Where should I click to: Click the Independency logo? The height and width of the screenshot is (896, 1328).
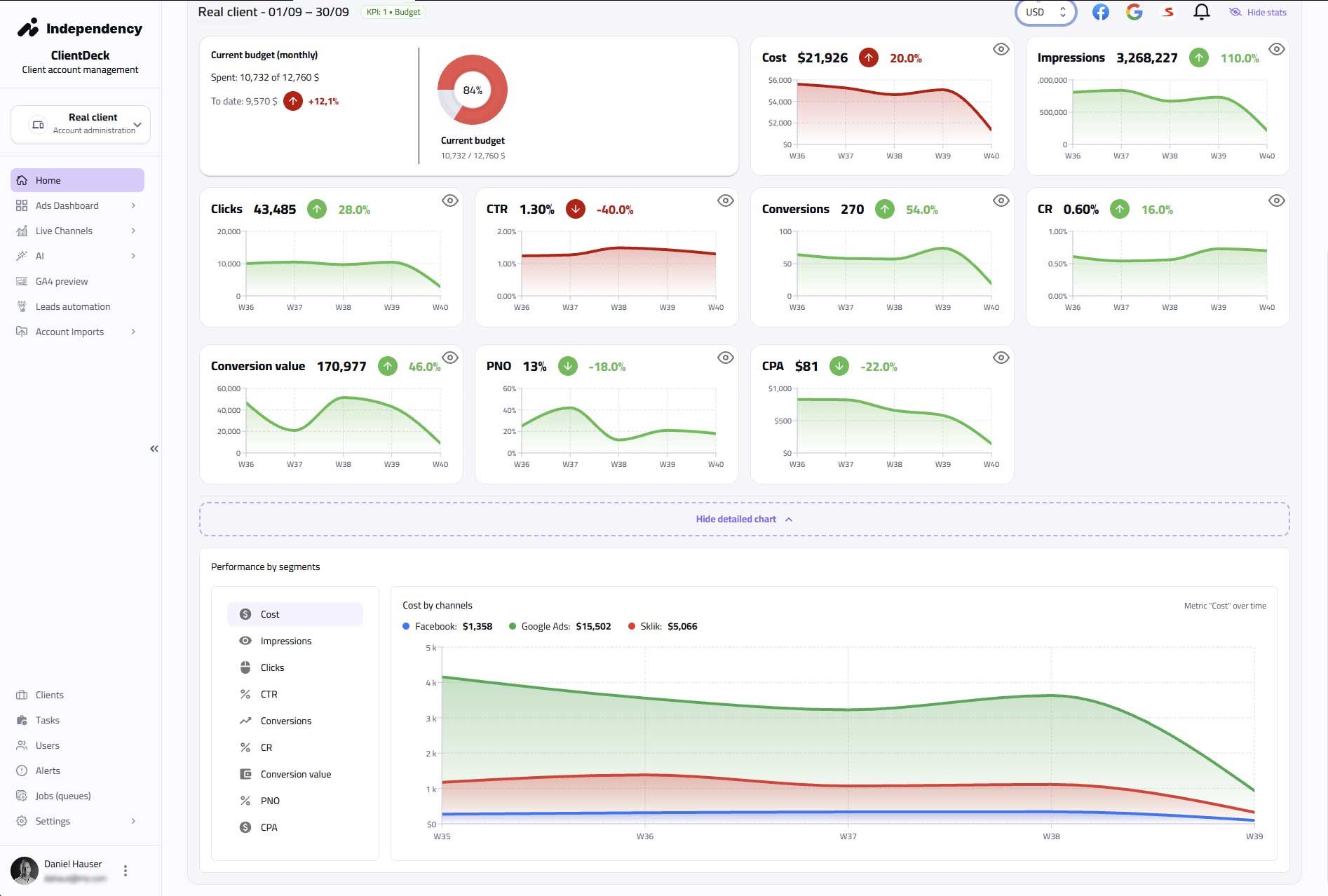[79, 28]
